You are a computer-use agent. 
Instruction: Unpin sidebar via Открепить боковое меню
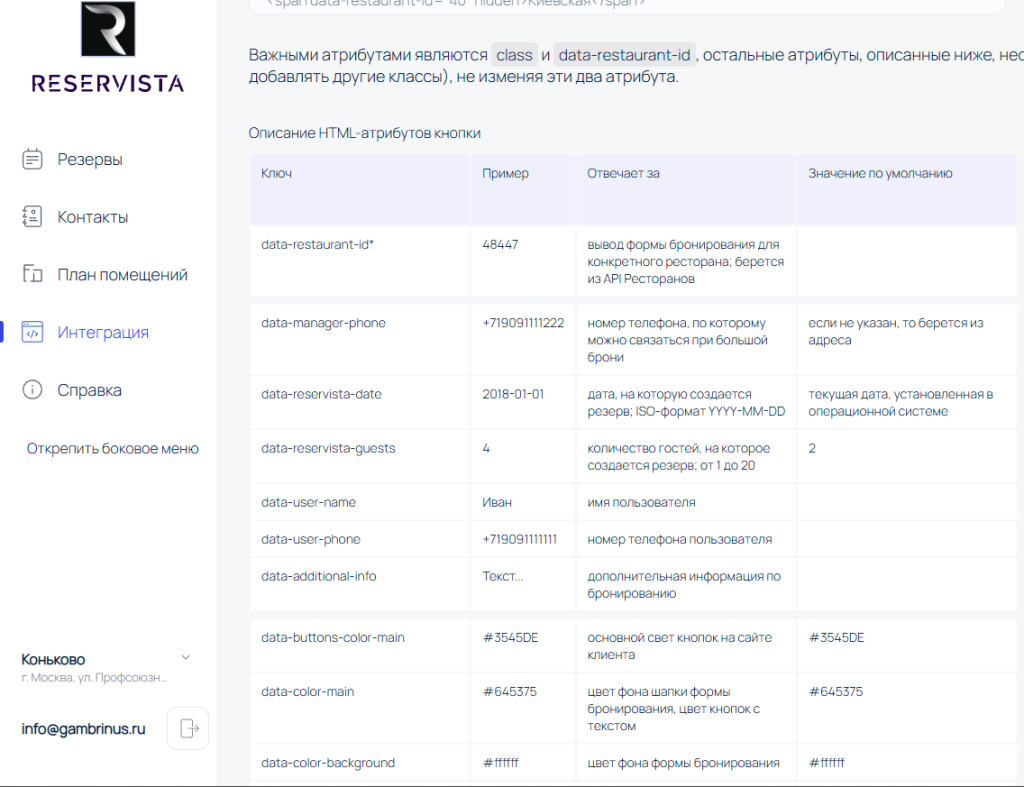point(113,449)
